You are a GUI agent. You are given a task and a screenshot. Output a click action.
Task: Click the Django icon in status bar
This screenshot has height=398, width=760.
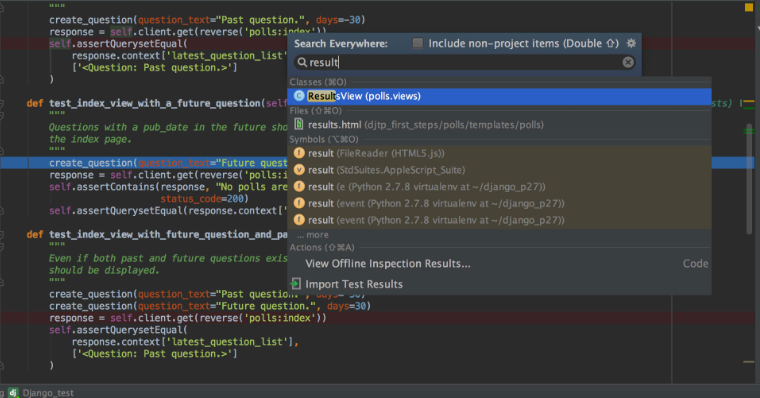(13, 393)
